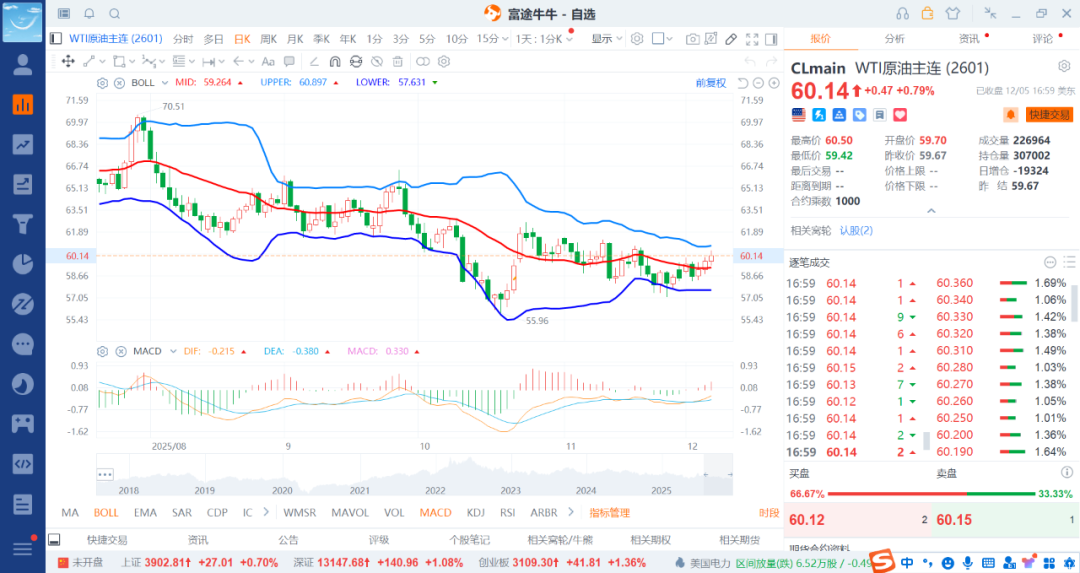The height and width of the screenshot is (573, 1080).
Task: Switch to 月K monthly chart
Action: 295,39
